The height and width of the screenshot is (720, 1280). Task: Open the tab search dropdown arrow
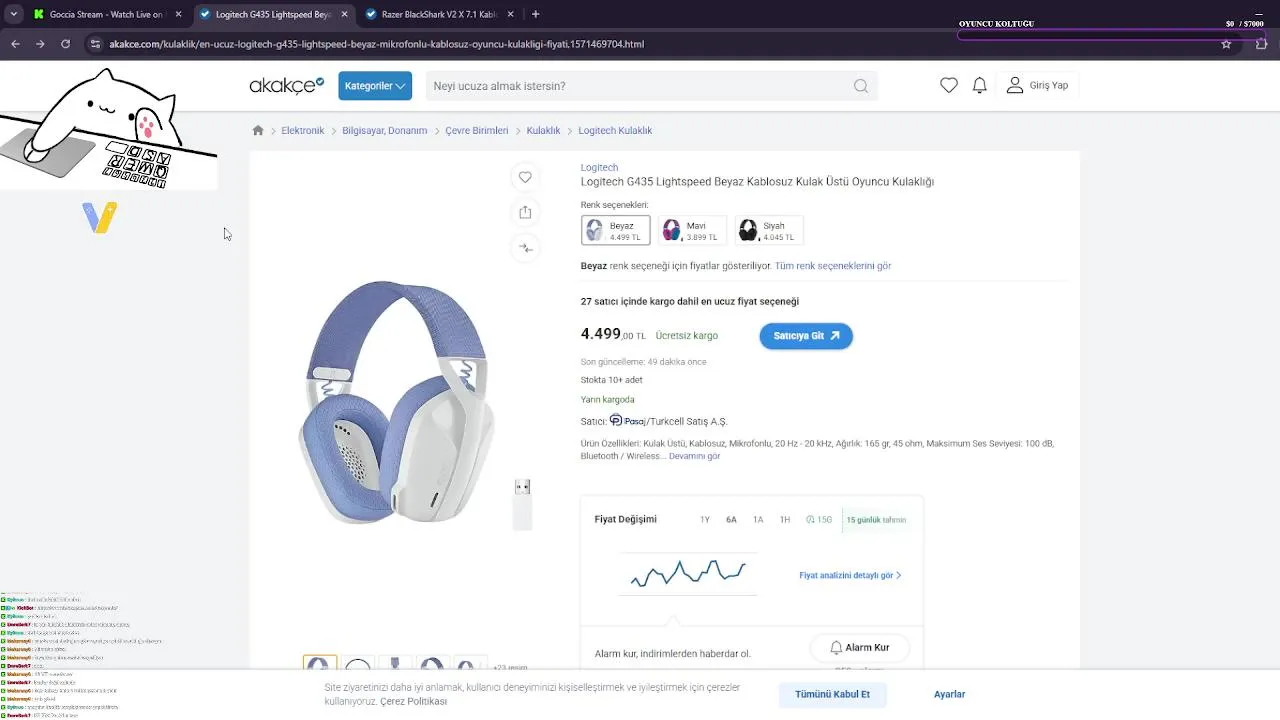pyautogui.click(x=13, y=14)
